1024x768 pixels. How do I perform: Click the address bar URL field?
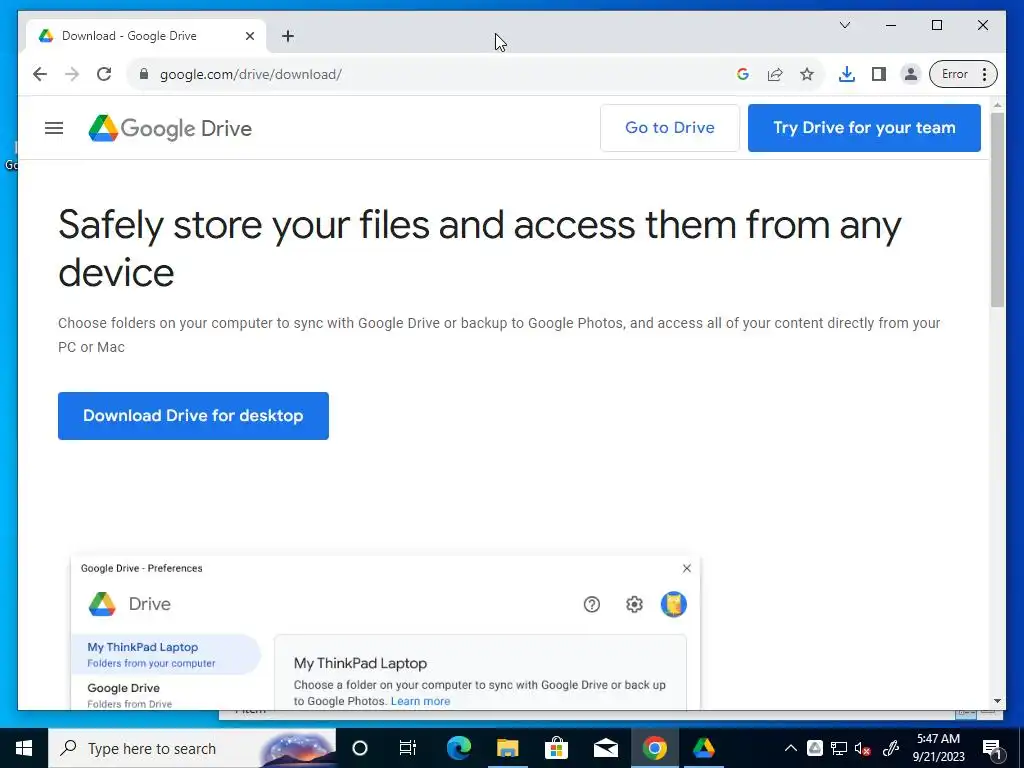(x=431, y=74)
